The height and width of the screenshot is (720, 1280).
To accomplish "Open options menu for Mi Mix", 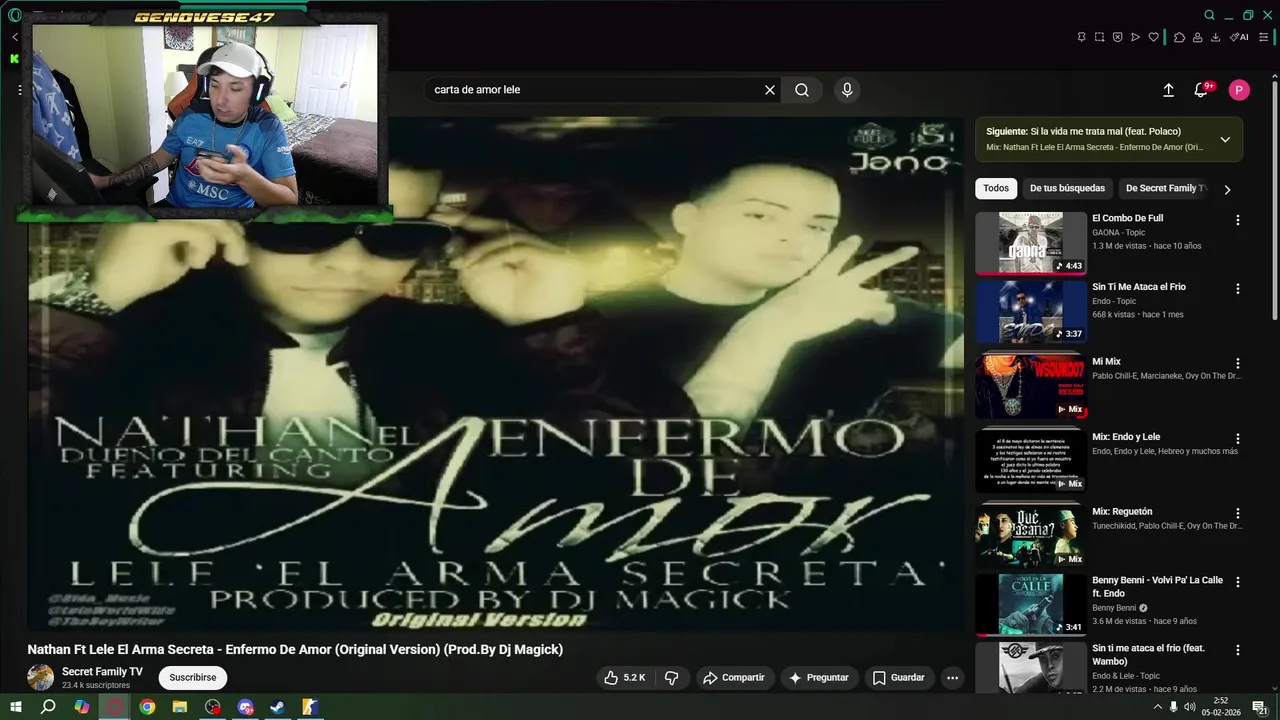I will point(1237,364).
